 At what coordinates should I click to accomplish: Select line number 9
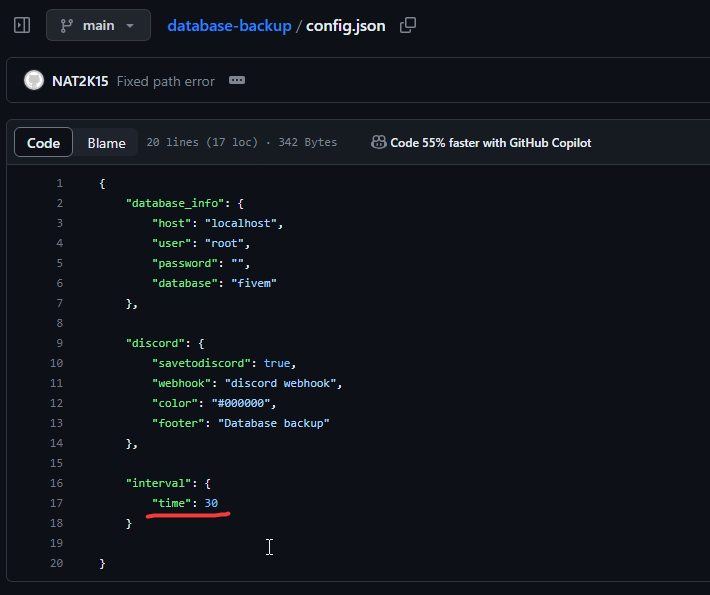(60, 343)
